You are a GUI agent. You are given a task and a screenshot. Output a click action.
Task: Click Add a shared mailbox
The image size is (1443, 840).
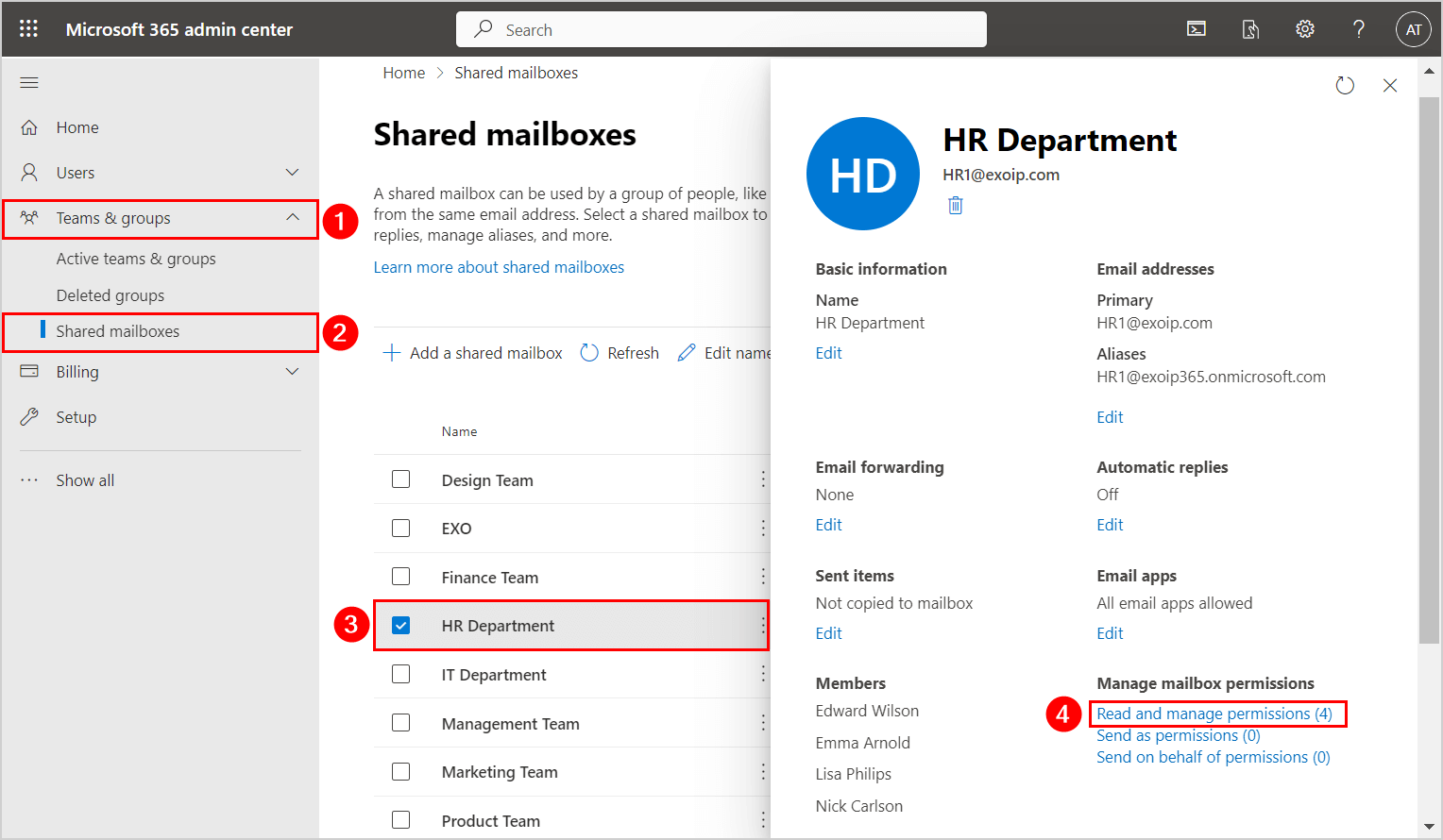click(x=472, y=353)
